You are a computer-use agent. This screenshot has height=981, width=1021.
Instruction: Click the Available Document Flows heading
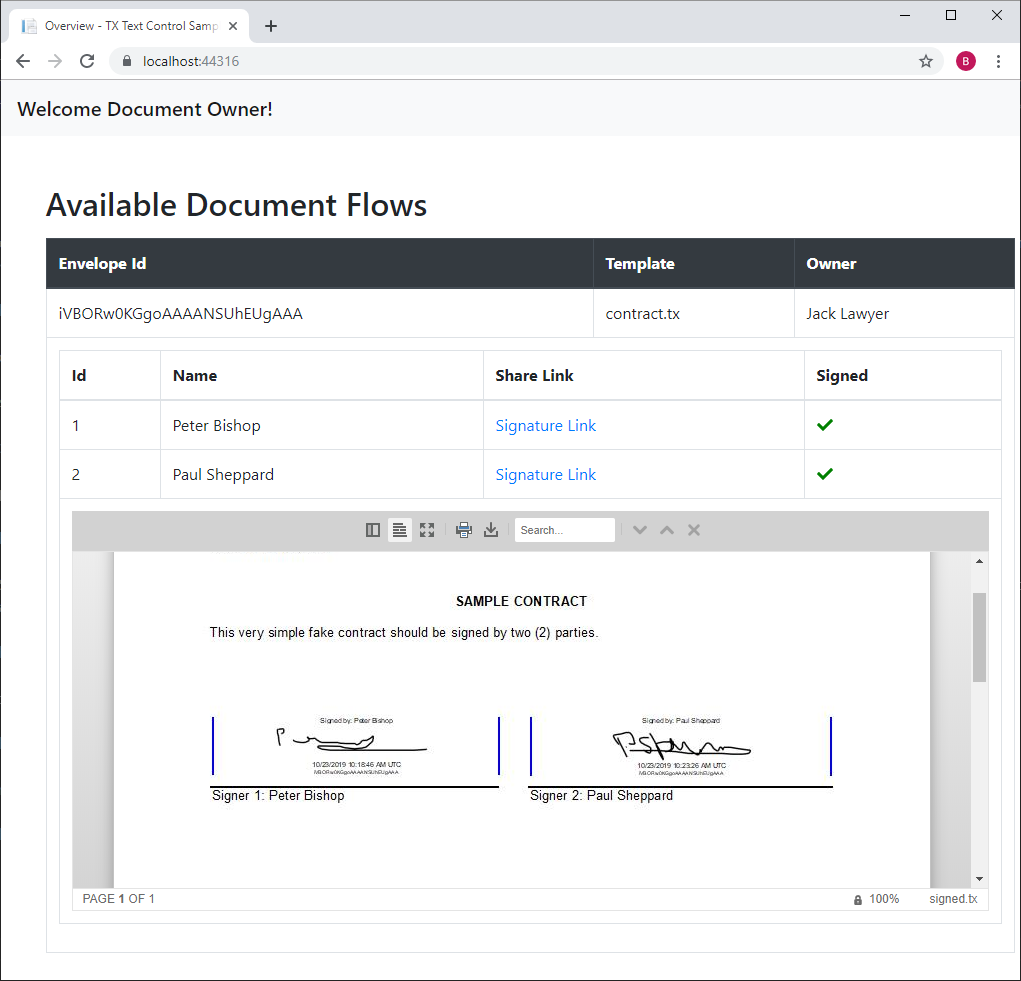click(236, 205)
